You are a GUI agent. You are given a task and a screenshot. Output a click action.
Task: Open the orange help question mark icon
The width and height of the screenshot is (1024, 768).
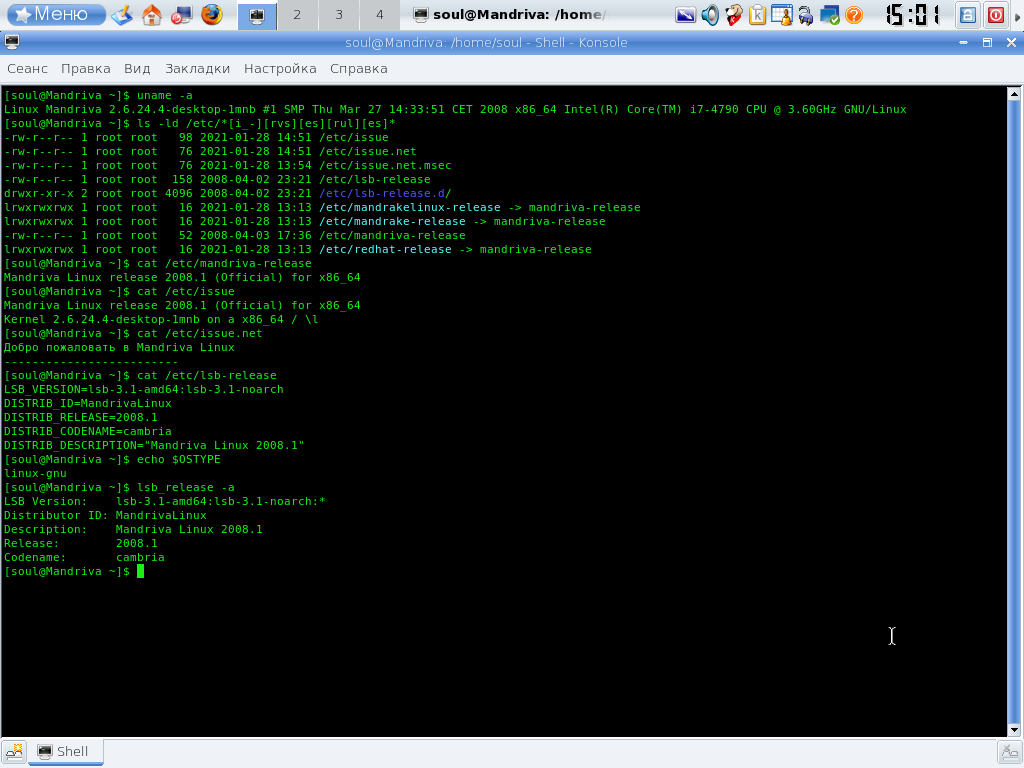pyautogui.click(x=854, y=15)
